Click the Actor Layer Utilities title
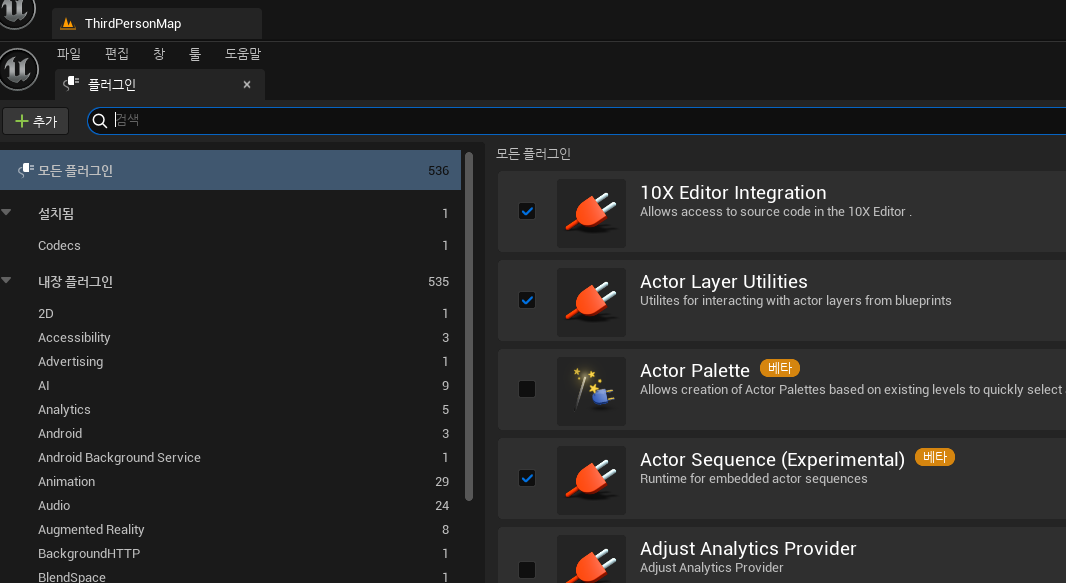Screen dimensions: 1066x583 tap(723, 282)
